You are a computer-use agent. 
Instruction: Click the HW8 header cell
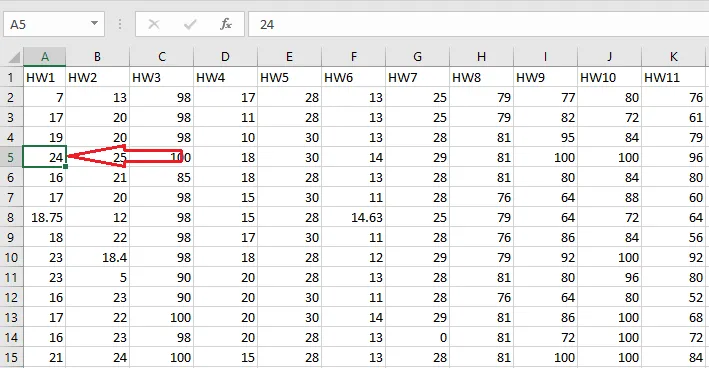[x=482, y=77]
